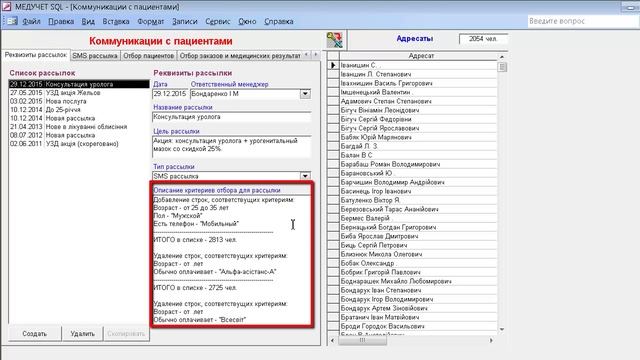Select mailing 08.07.2012 Новая рассылка
Screen dimensions: 640x360
tap(79, 135)
